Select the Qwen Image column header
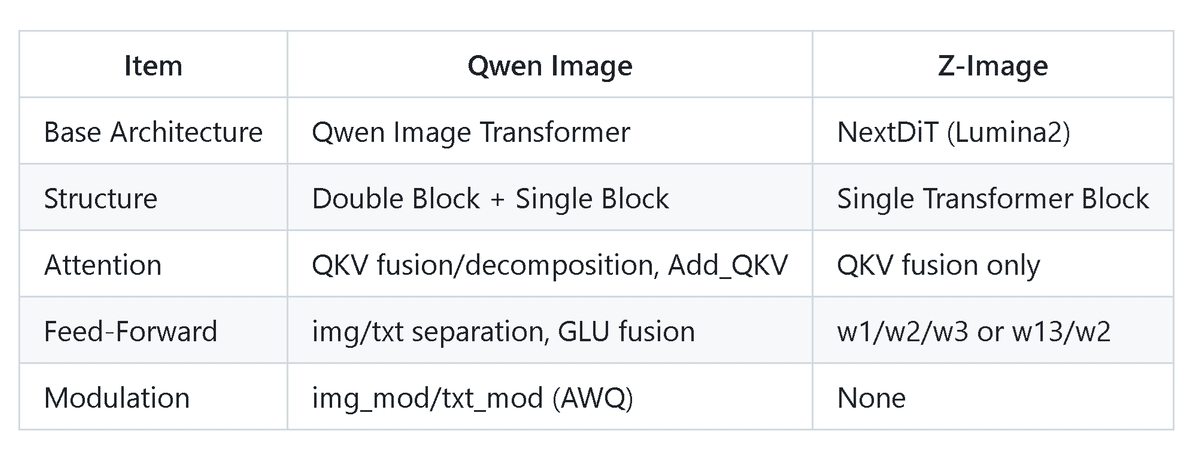Screen dimensions: 1200x455 (x=550, y=66)
